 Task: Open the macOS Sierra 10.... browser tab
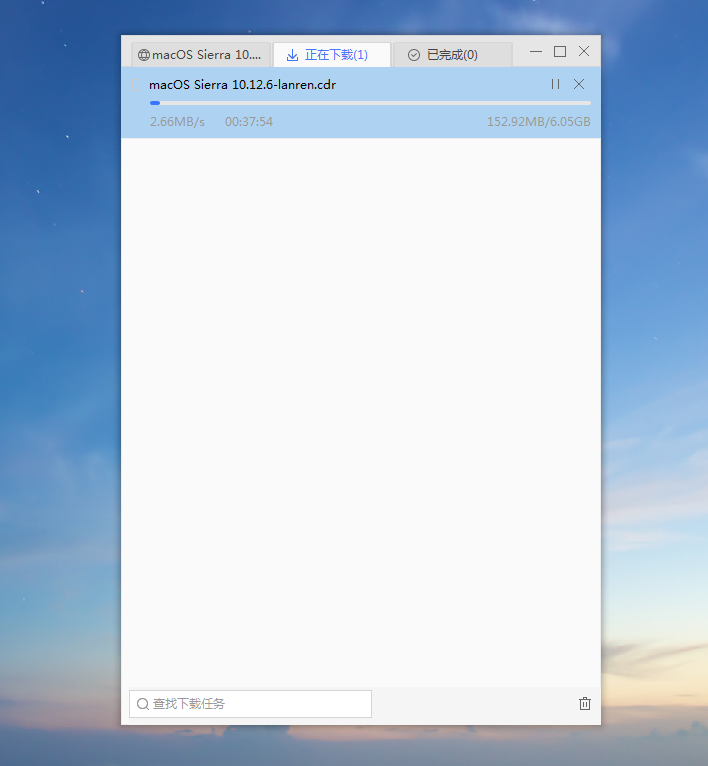pyautogui.click(x=201, y=55)
